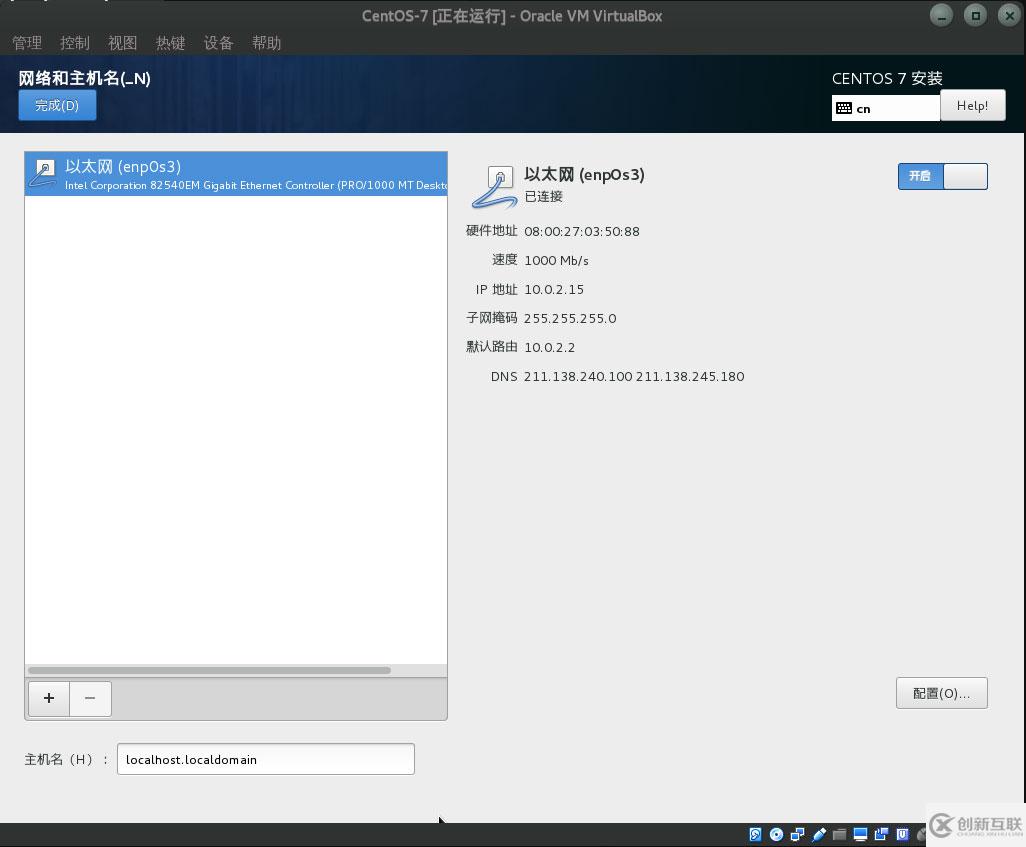Click the video capture status icon
1026x847 pixels.
tap(902, 834)
